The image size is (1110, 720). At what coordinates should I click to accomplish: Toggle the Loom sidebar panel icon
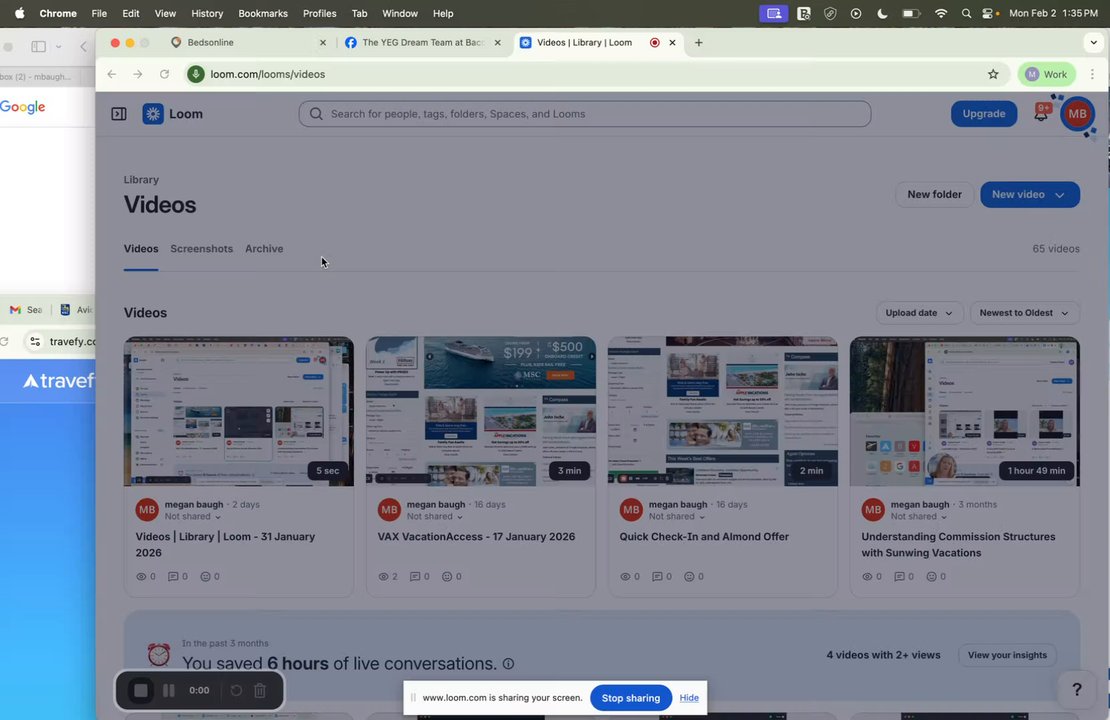(119, 114)
